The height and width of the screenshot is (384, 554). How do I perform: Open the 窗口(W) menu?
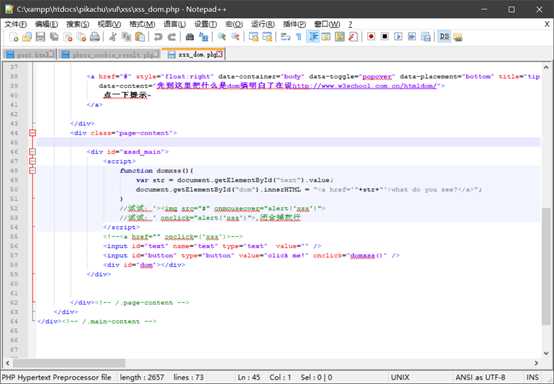tap(327, 24)
